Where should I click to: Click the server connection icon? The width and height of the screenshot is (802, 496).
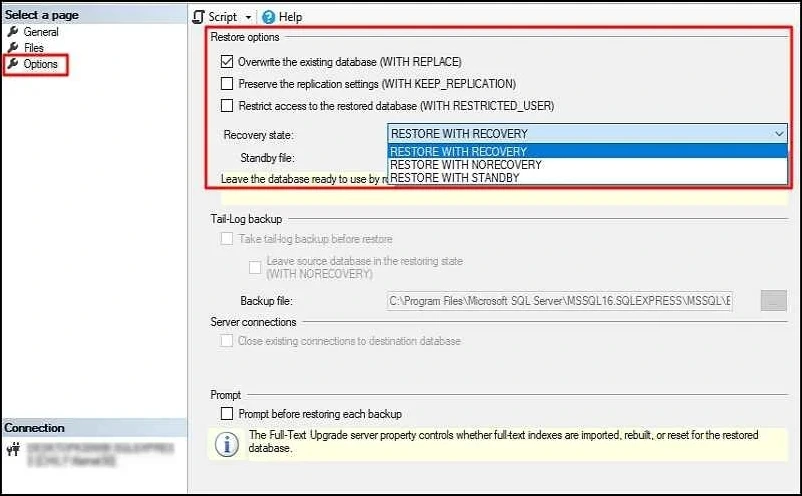click(13, 449)
